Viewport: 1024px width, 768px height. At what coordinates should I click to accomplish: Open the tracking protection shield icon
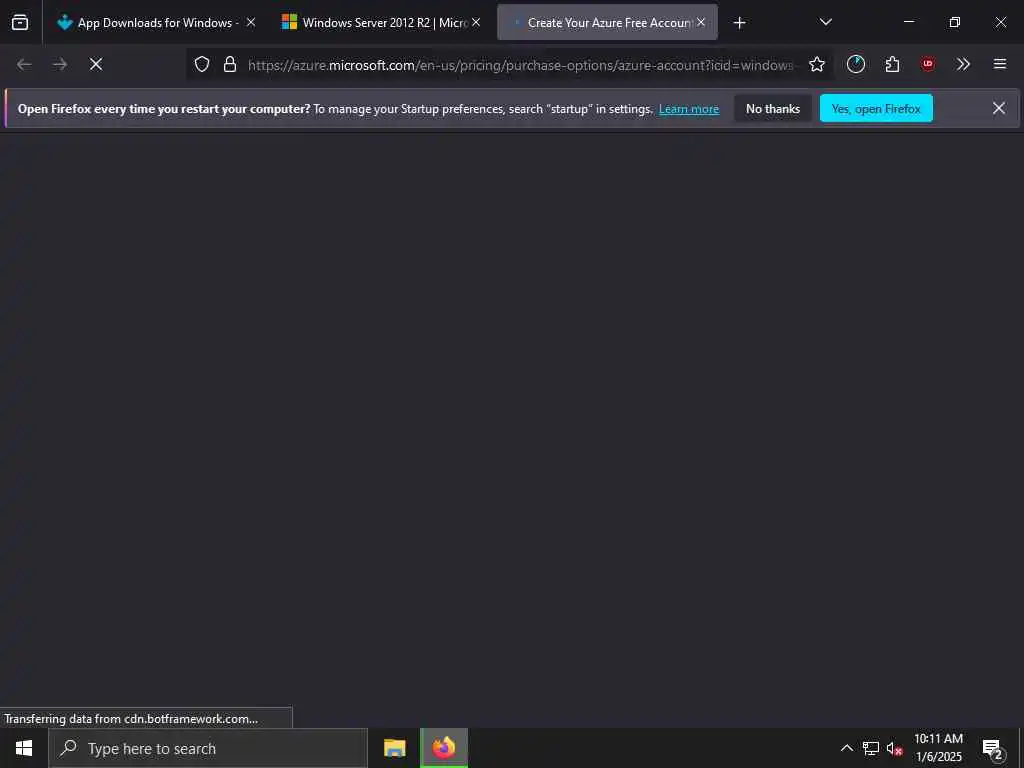[202, 64]
